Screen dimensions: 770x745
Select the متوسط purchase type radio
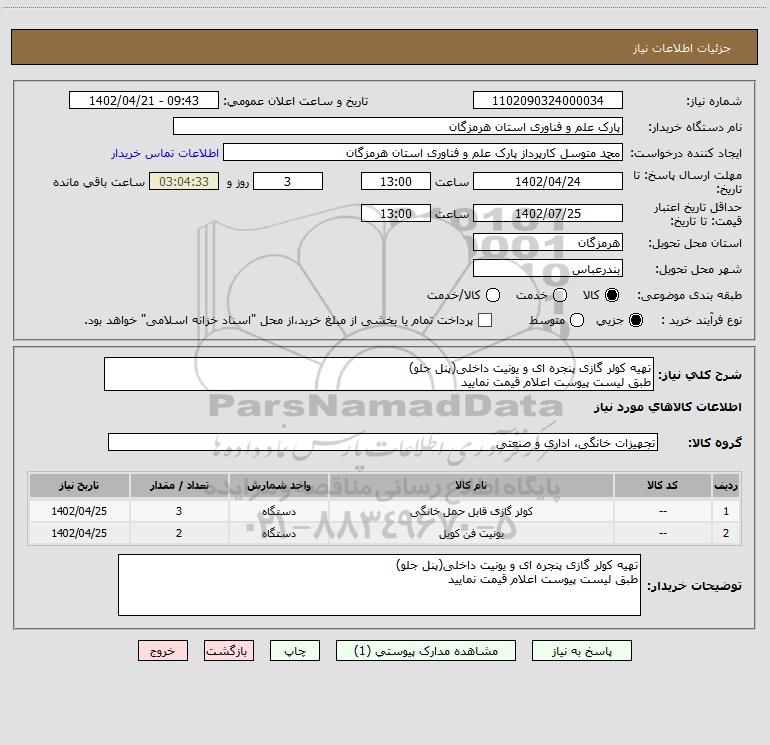pyautogui.click(x=577, y=320)
